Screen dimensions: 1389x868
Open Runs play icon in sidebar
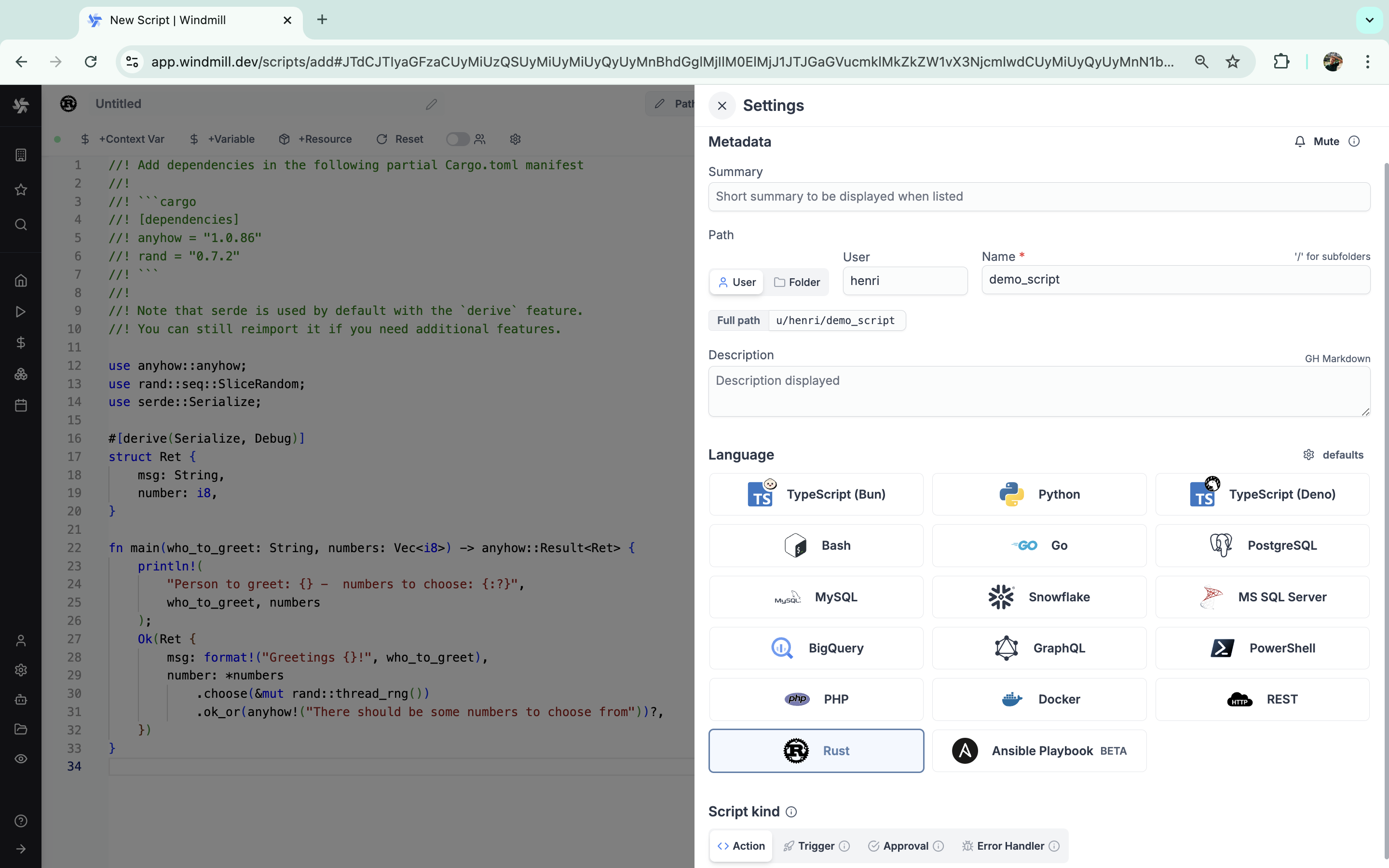21,312
